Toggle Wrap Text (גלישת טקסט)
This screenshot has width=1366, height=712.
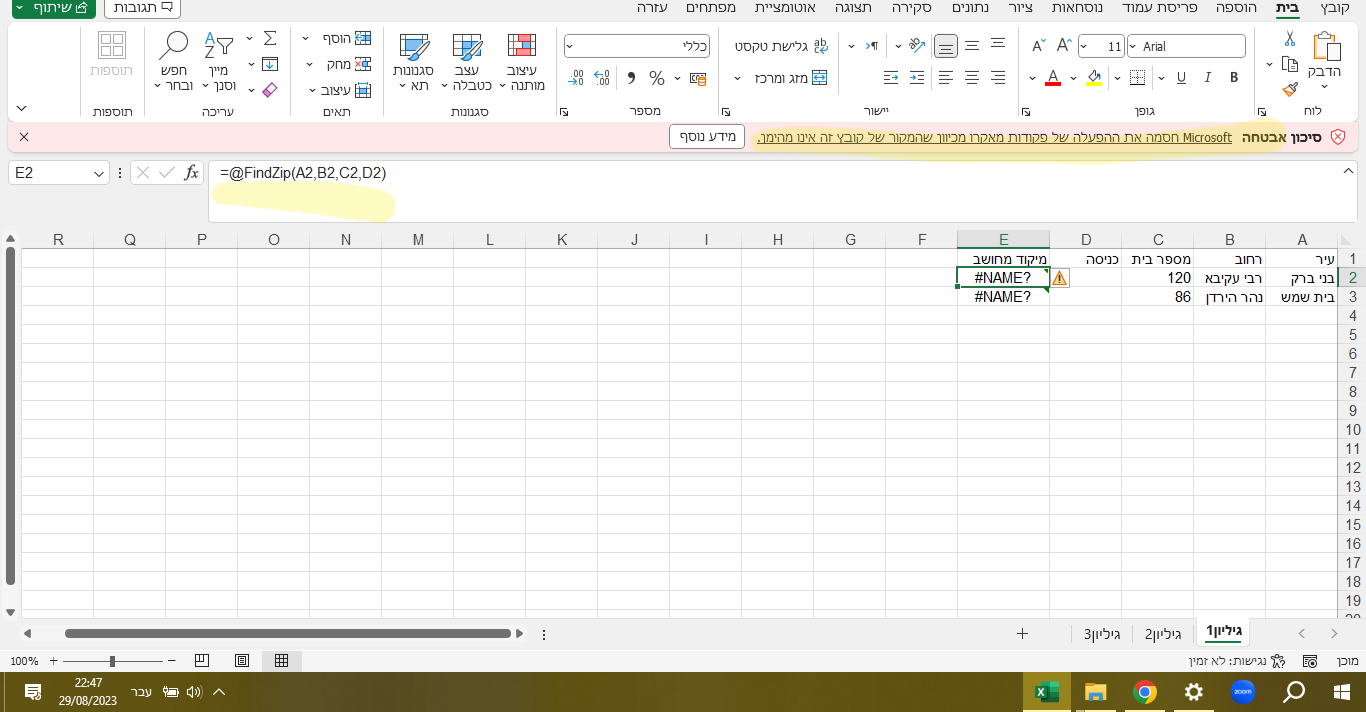click(x=782, y=46)
